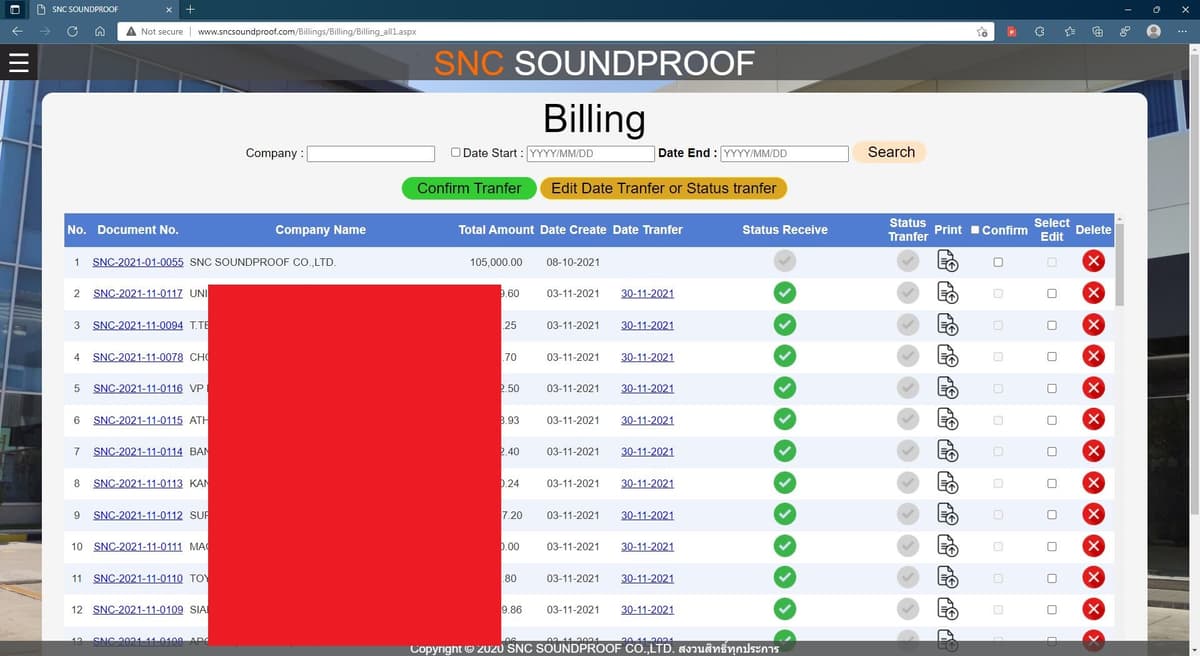Click the Date Start input field
Viewport: 1200px width, 656px height.
click(590, 154)
